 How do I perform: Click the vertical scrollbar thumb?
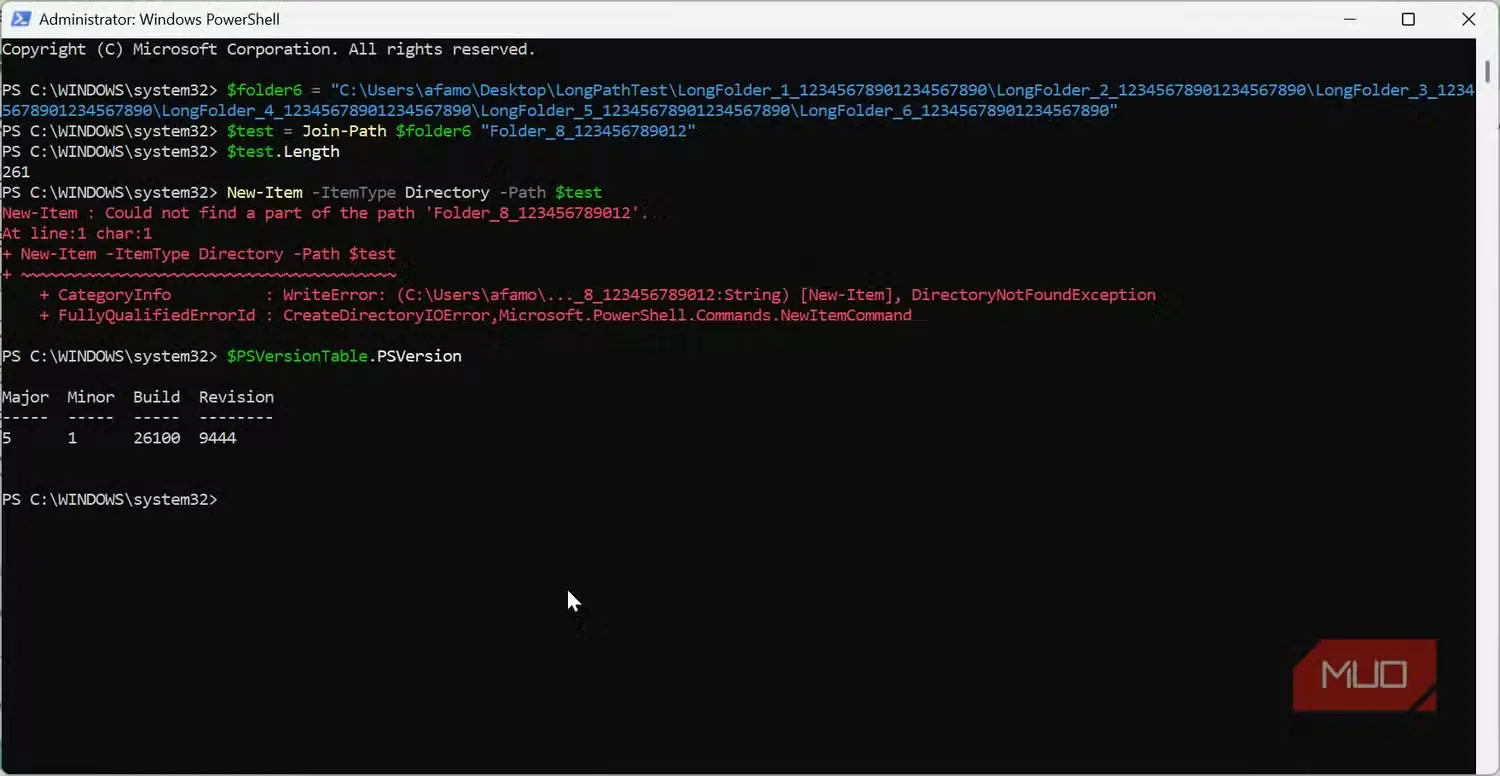tap(1487, 72)
